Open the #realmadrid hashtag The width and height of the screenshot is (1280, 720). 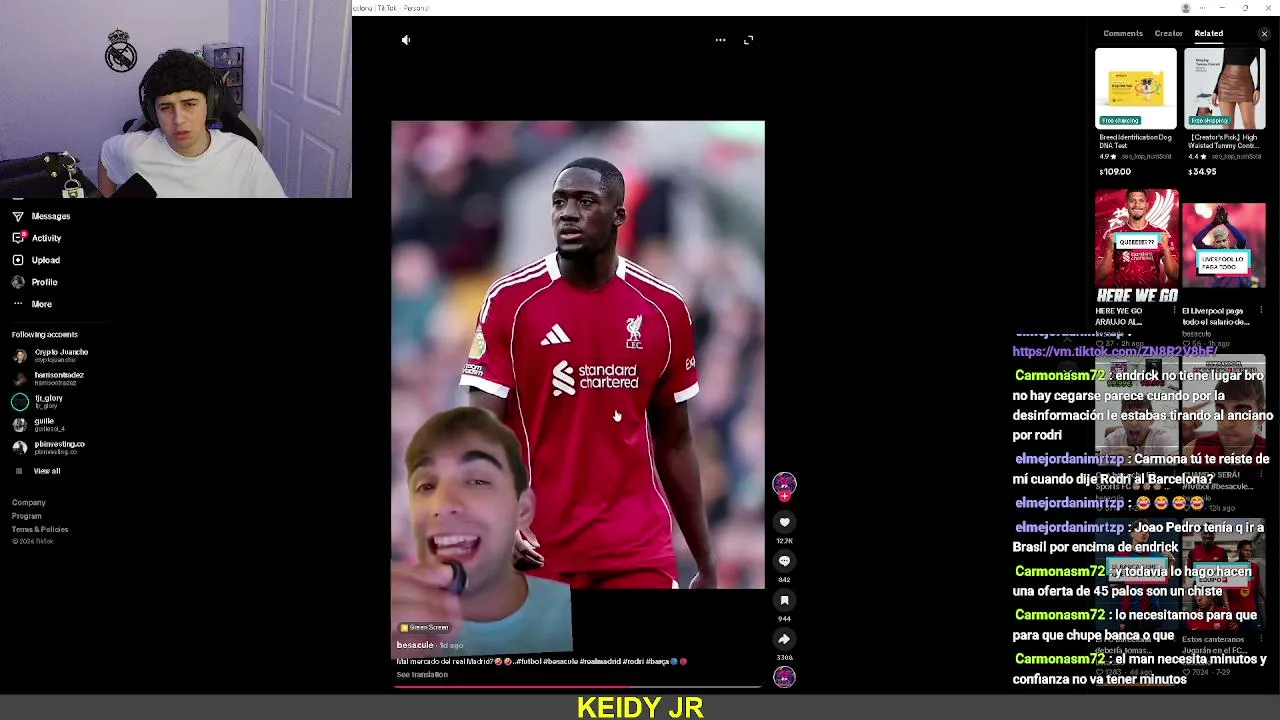click(x=600, y=661)
